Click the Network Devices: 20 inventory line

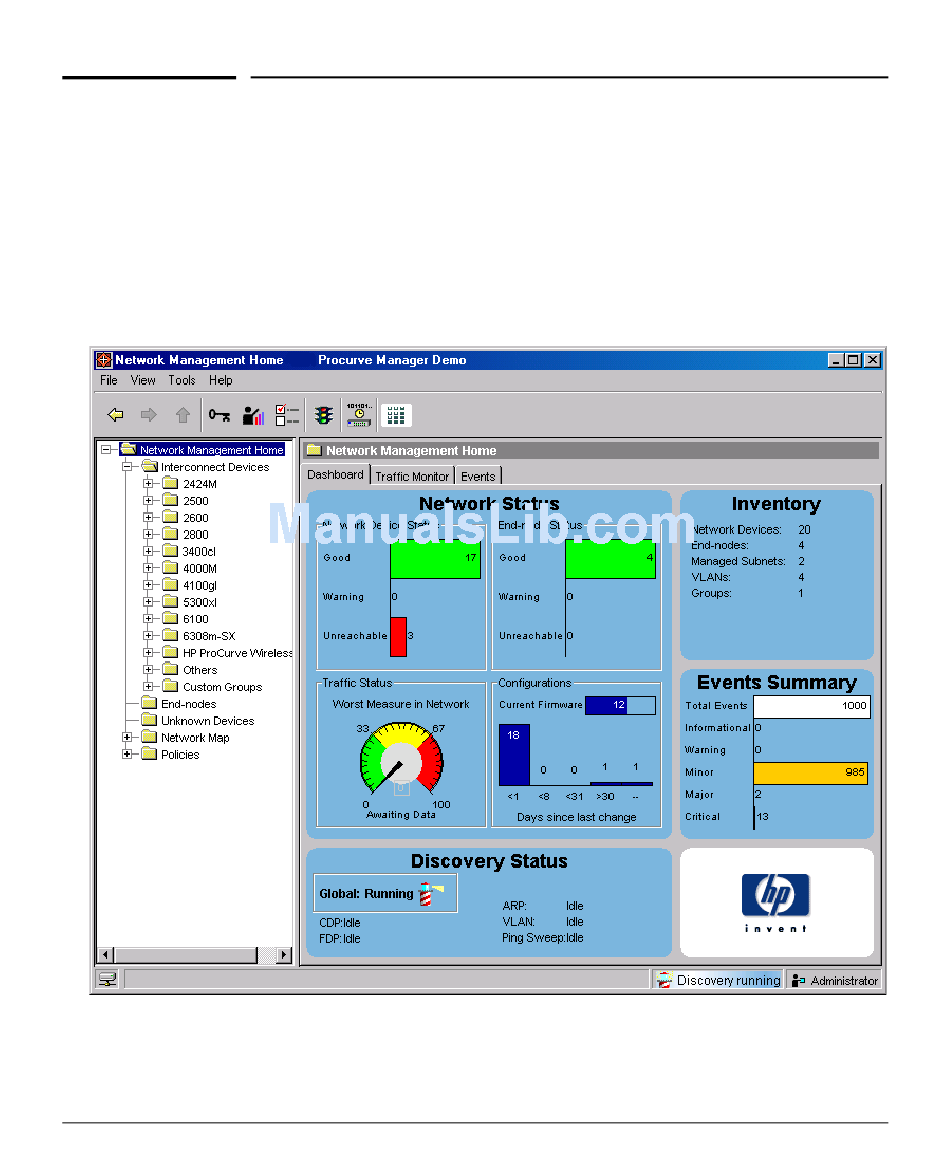751,530
